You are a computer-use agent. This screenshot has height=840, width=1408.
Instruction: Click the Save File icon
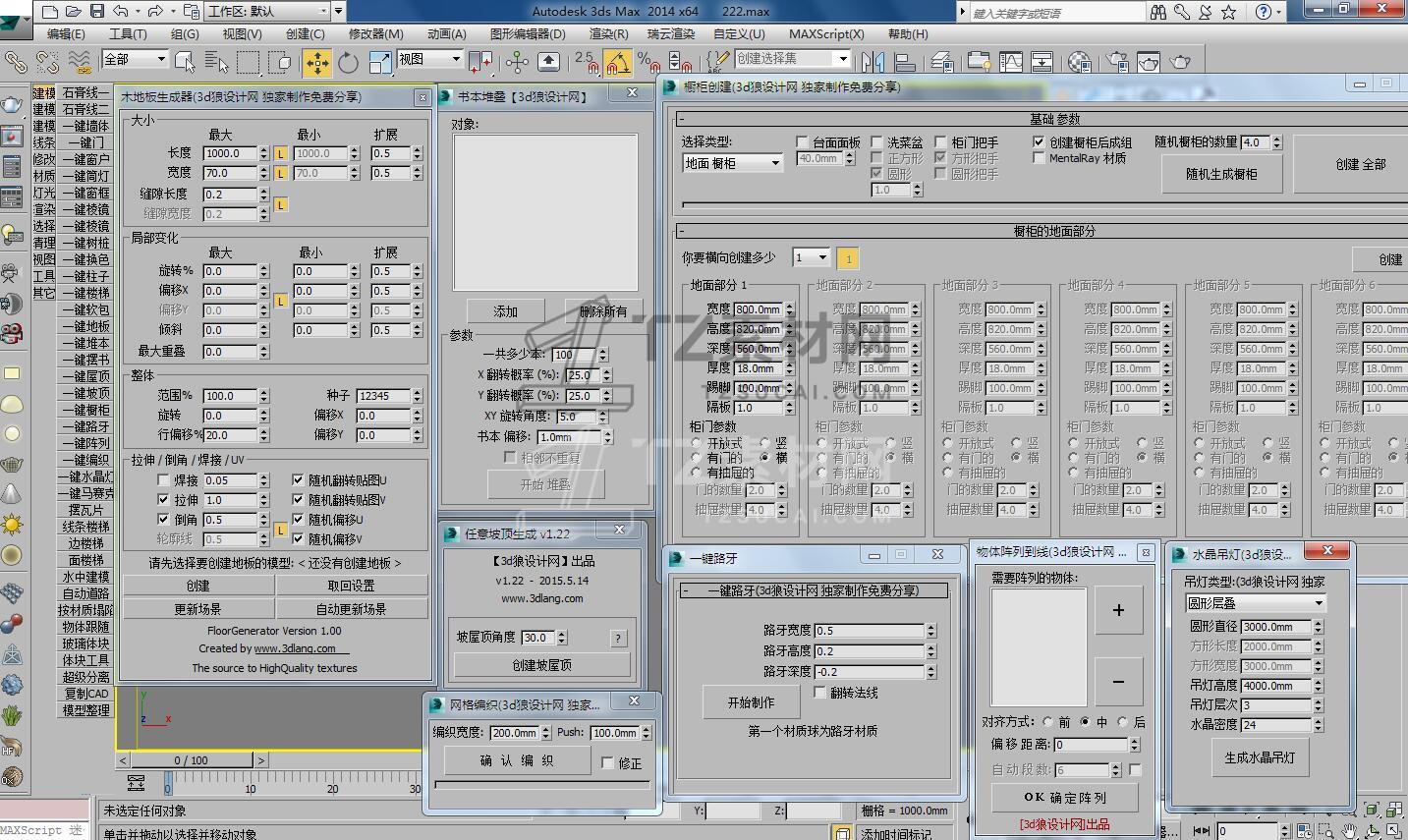pyautogui.click(x=97, y=12)
